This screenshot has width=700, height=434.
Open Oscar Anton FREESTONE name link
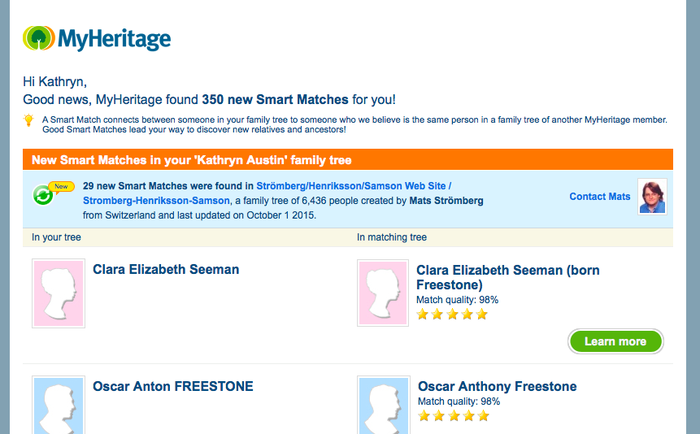tap(173, 386)
